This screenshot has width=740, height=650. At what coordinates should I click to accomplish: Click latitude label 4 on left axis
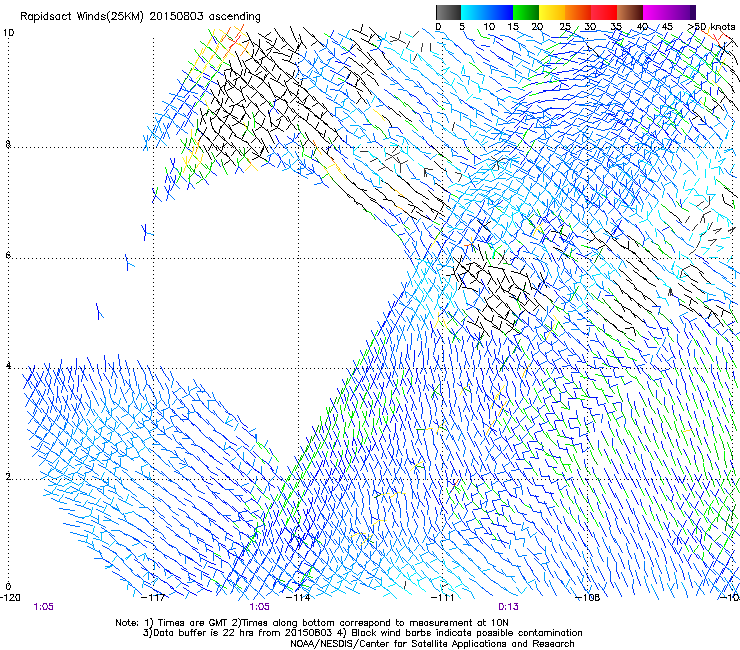tap(8, 366)
